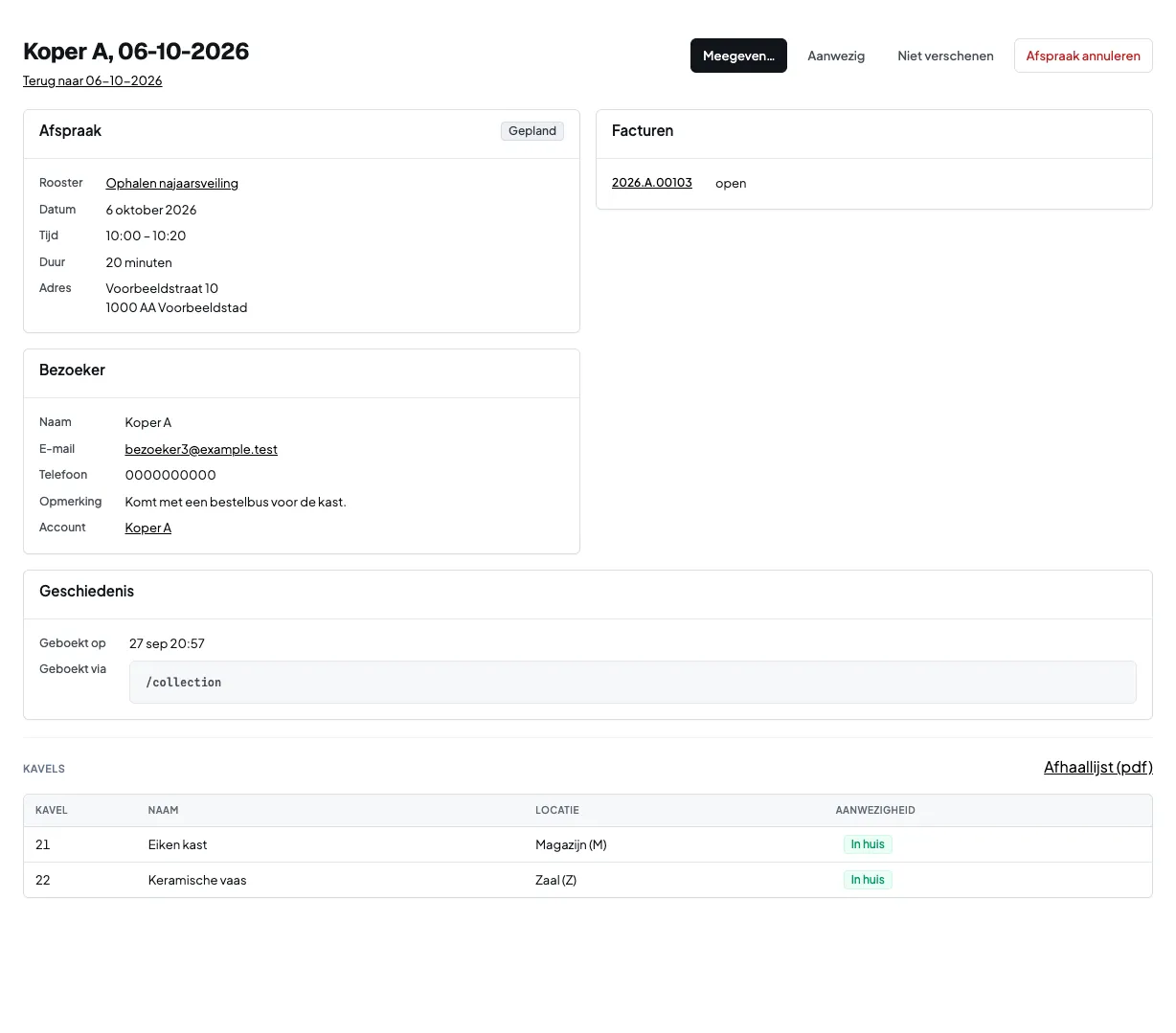Open the Ophalen najaarsveiling rooster link
Image resolution: width=1176 pixels, height=1033 pixels.
tap(172, 183)
